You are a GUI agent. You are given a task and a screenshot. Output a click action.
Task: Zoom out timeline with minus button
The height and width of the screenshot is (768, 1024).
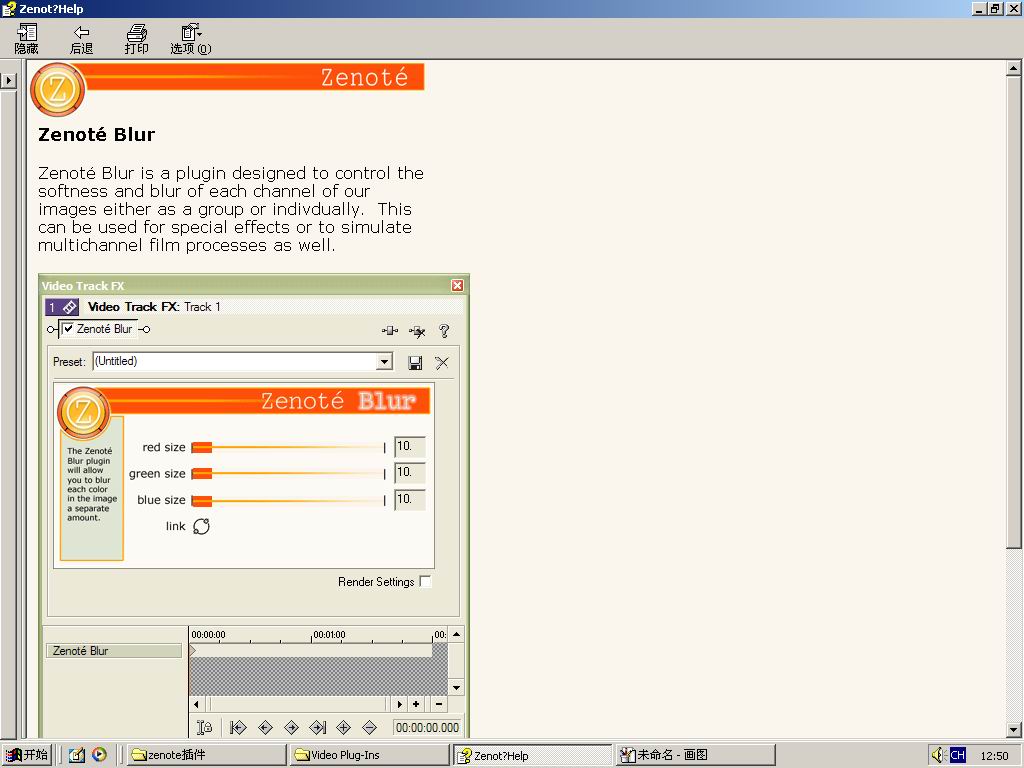click(x=439, y=704)
